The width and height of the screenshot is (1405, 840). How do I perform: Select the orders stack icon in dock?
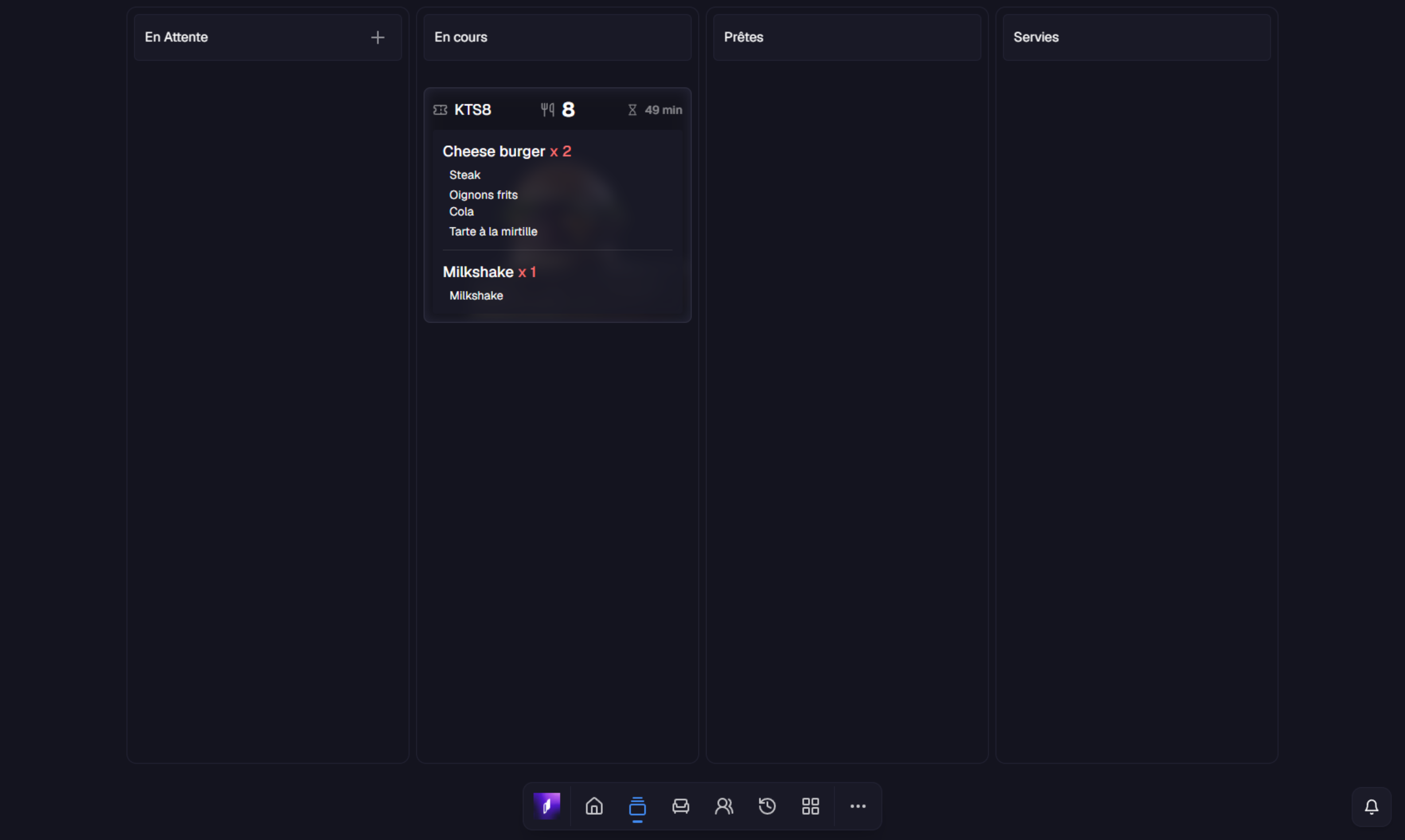coord(637,806)
